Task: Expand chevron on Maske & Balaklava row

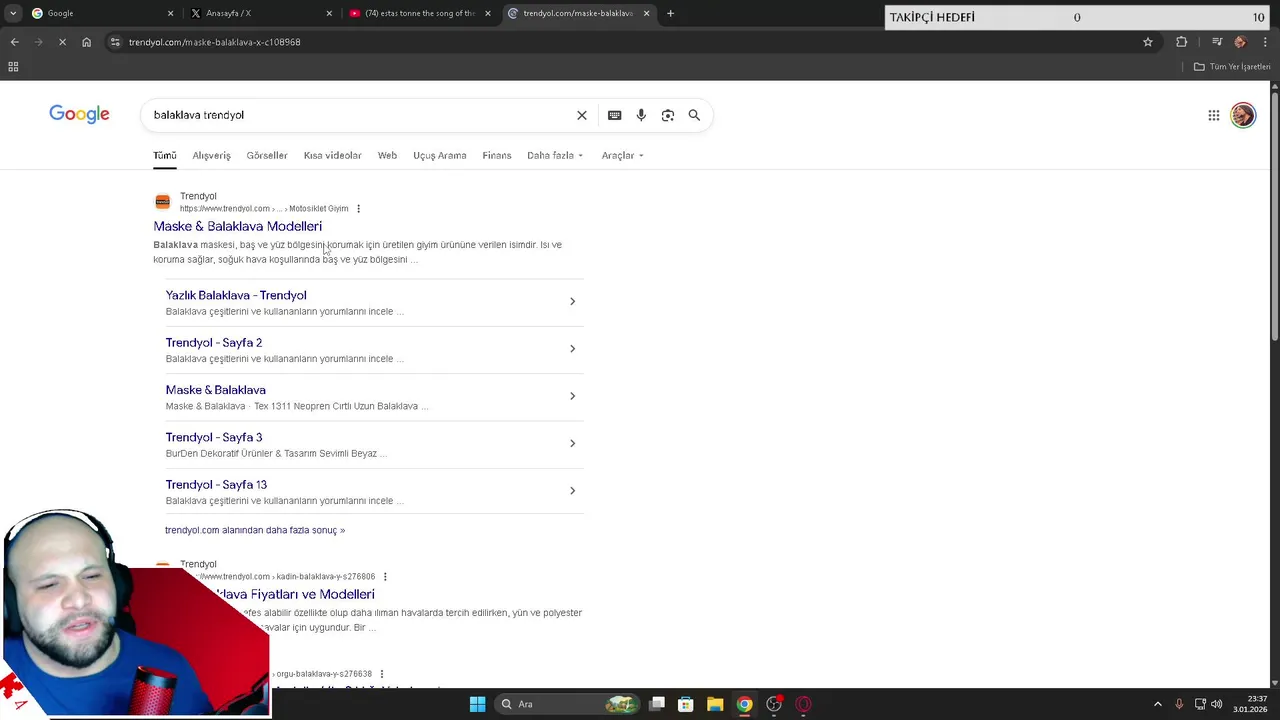Action: tap(572, 396)
